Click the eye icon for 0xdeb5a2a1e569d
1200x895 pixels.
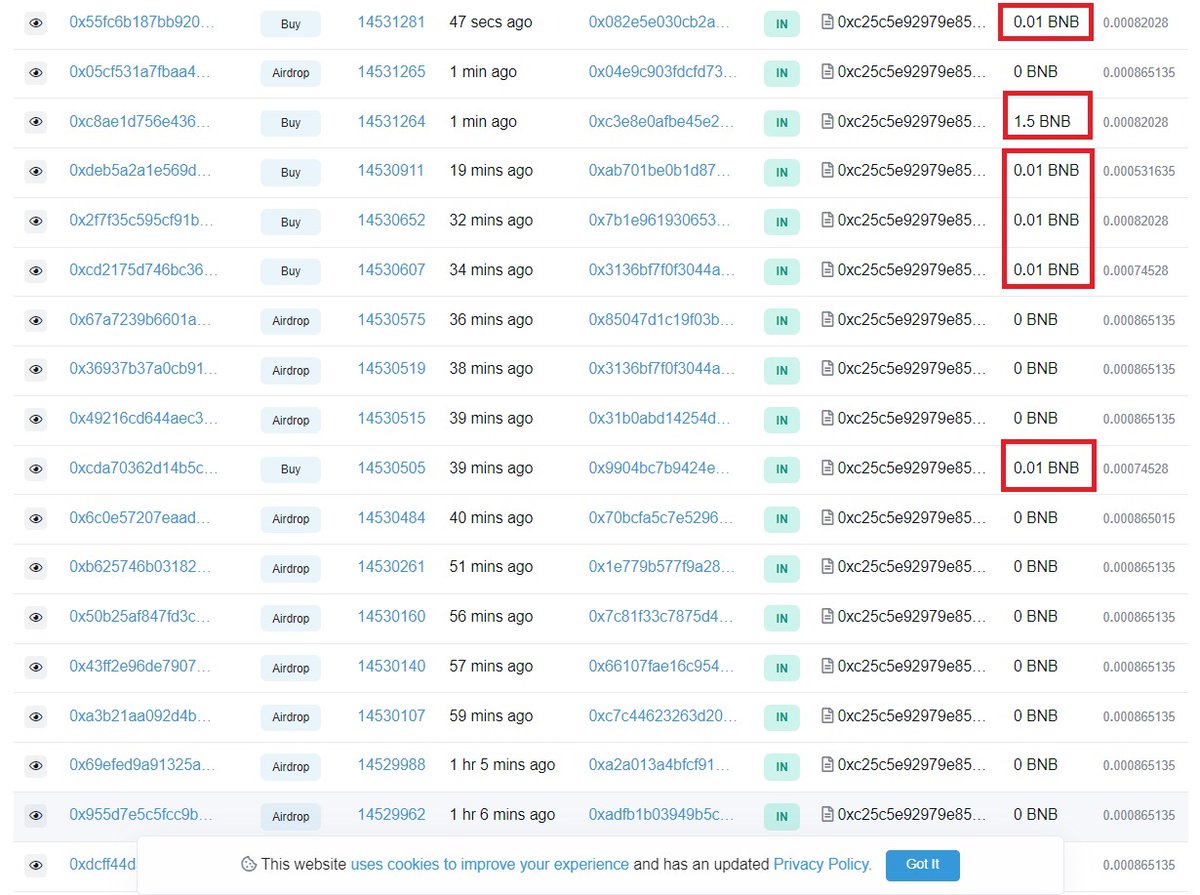[36, 171]
